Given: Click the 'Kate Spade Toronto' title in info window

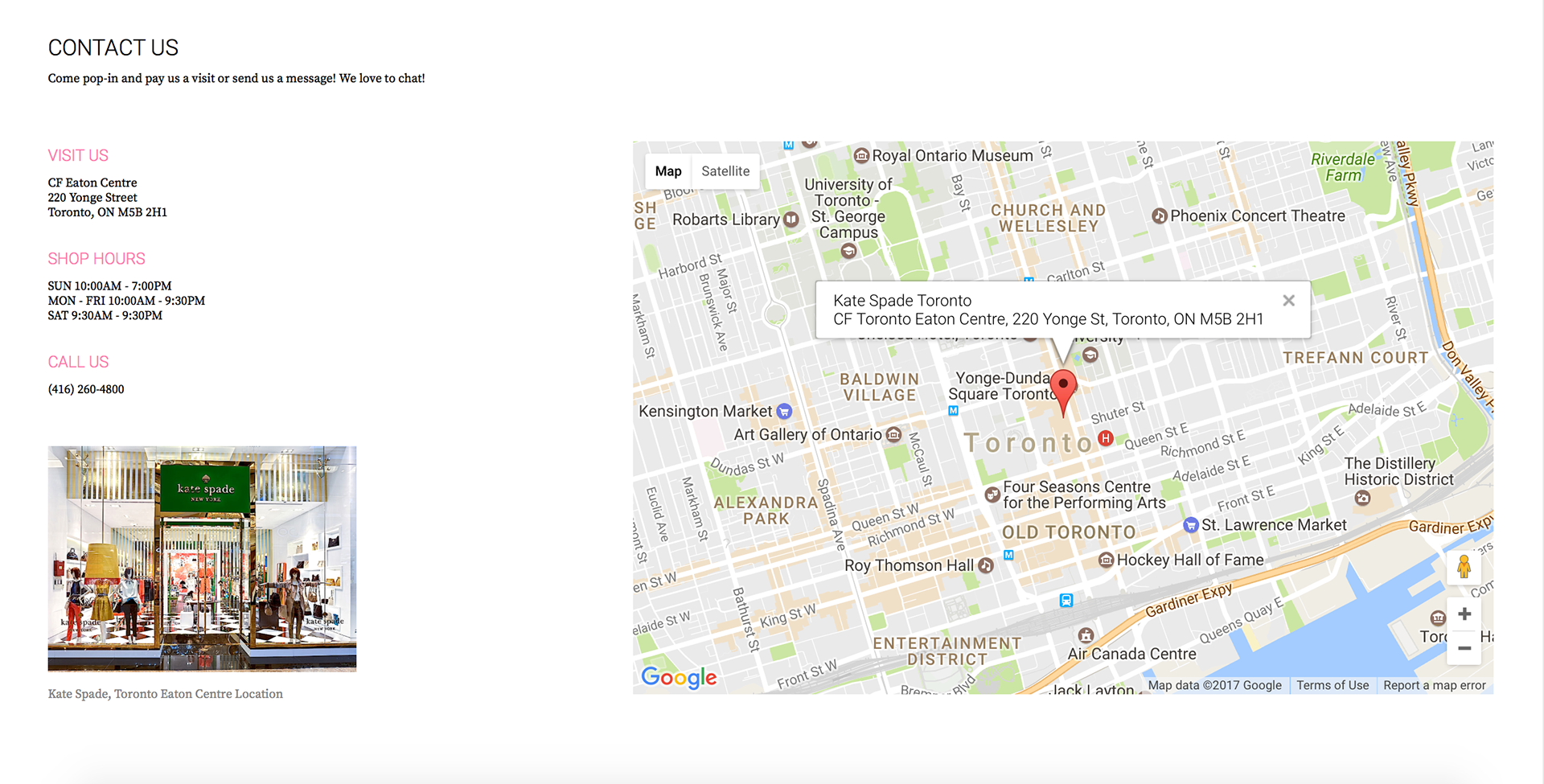Looking at the screenshot, I should [x=902, y=301].
